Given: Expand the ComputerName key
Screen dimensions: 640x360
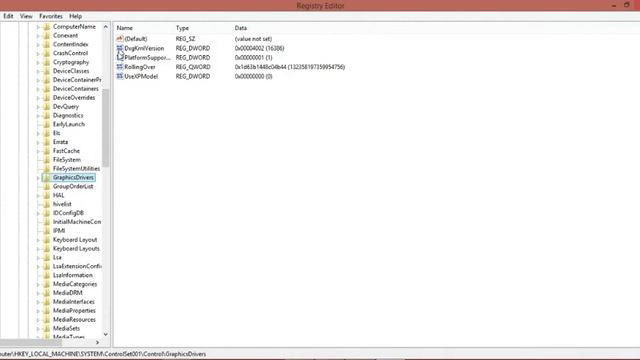Looking at the screenshot, I should point(38,27).
